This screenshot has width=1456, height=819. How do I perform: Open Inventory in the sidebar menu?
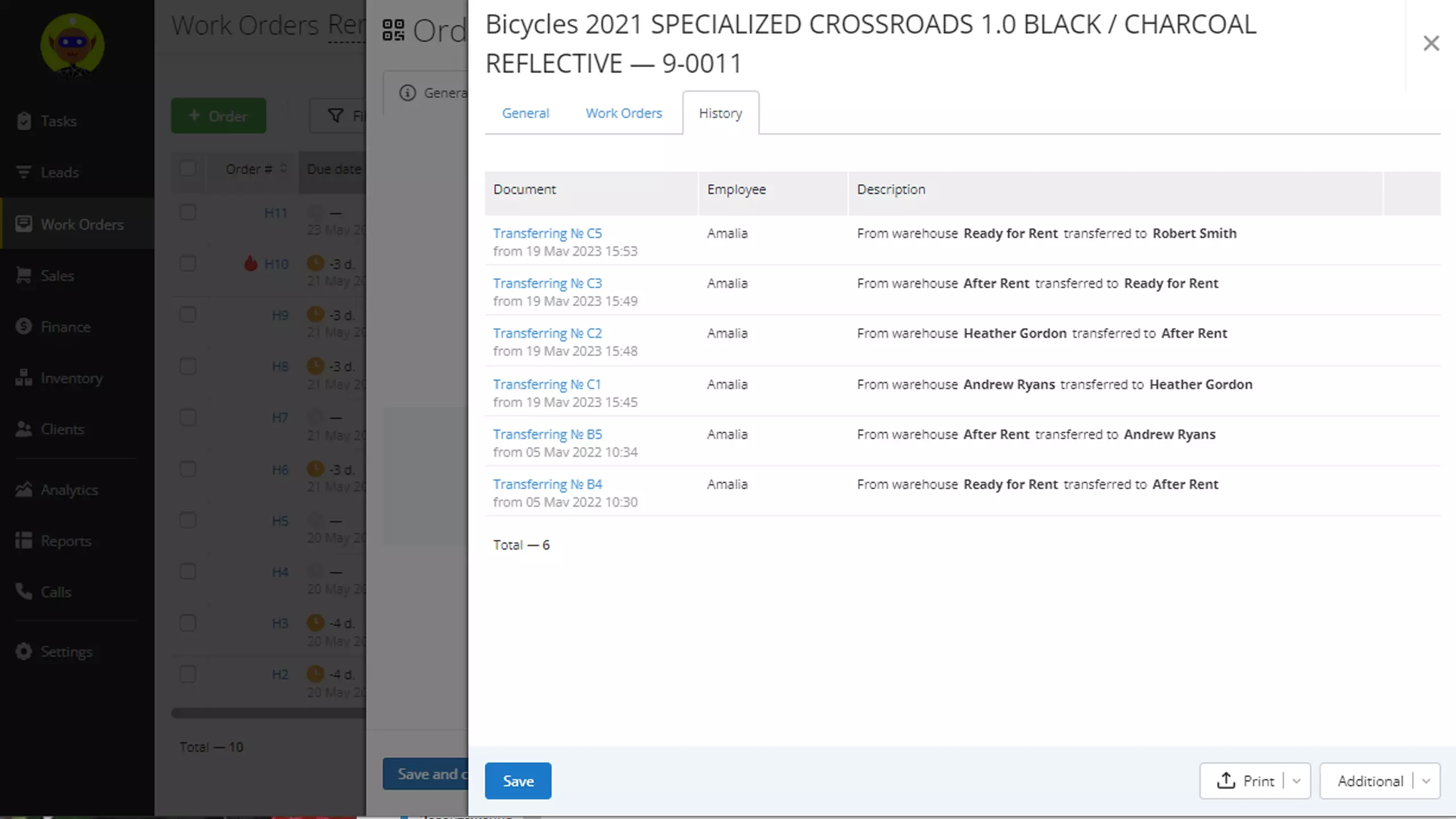[77, 378]
